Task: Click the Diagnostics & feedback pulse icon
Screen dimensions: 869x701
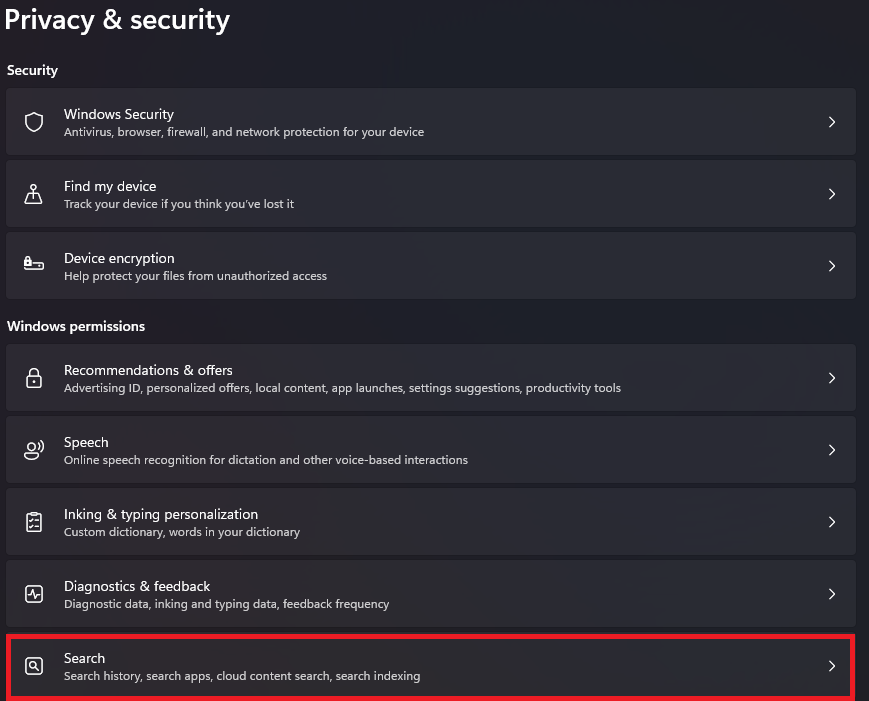Action: pos(34,594)
